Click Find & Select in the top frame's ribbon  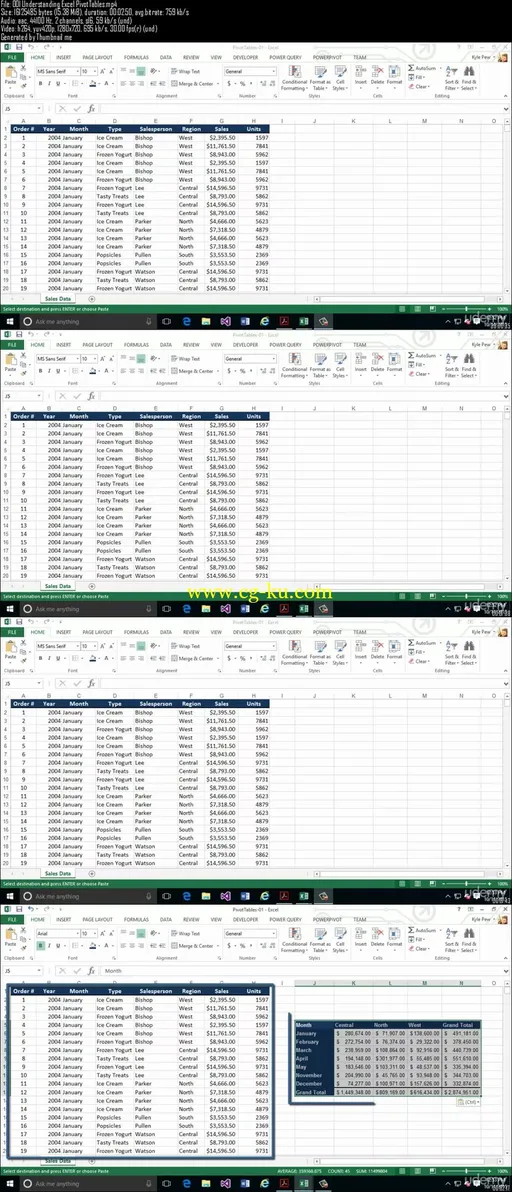(469, 78)
